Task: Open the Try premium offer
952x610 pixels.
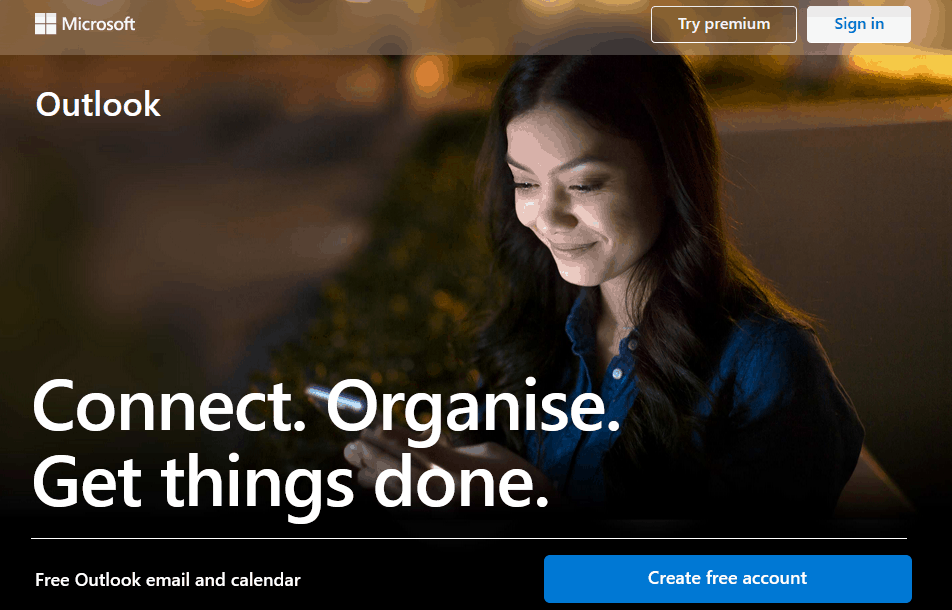Action: tap(724, 24)
